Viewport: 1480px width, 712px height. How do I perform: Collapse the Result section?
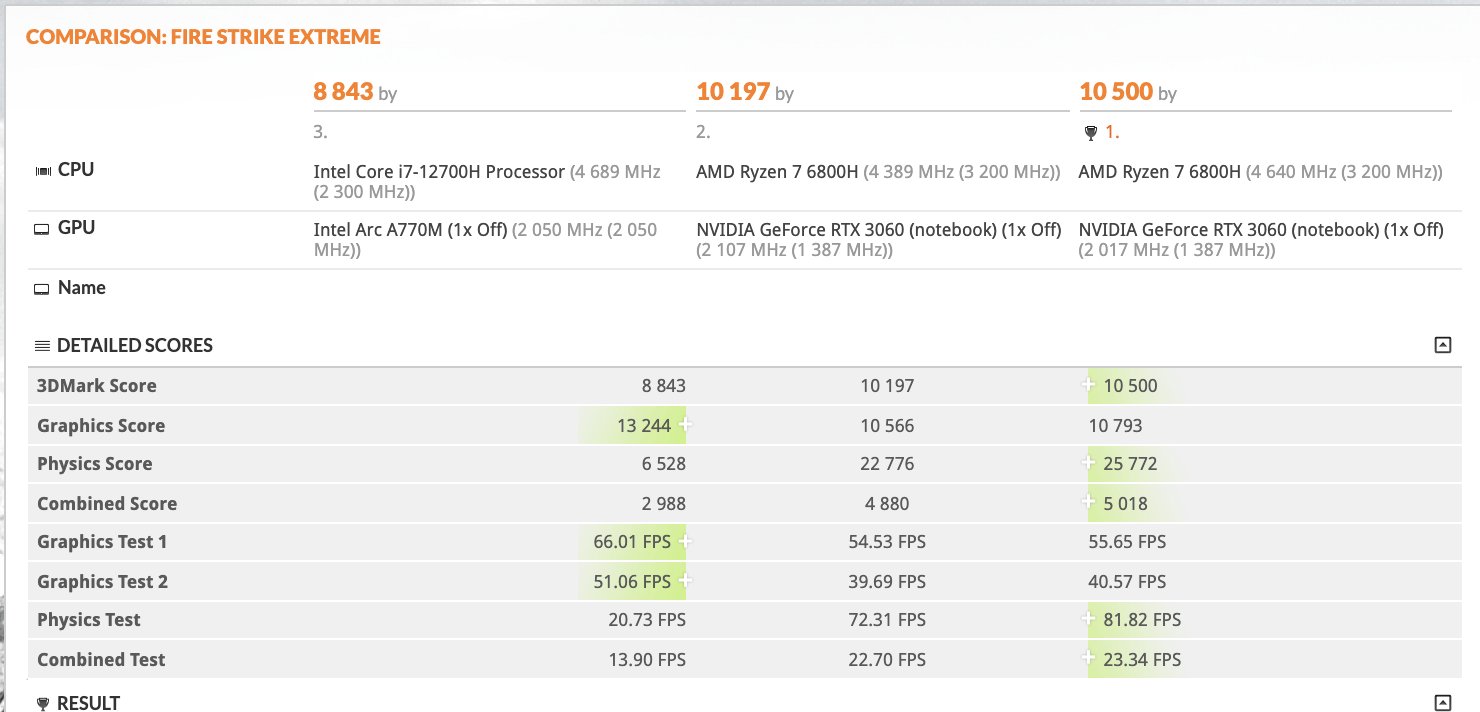1442,702
